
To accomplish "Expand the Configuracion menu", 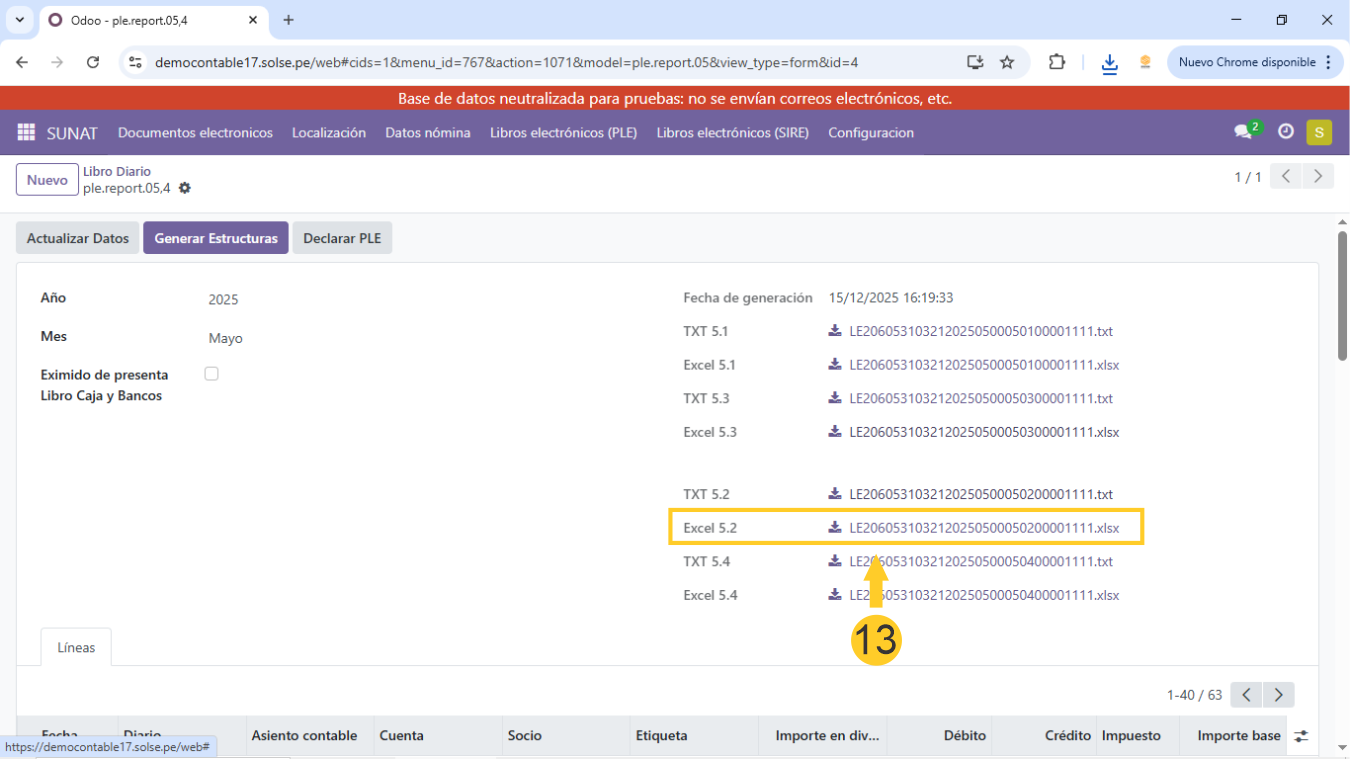I will point(870,133).
